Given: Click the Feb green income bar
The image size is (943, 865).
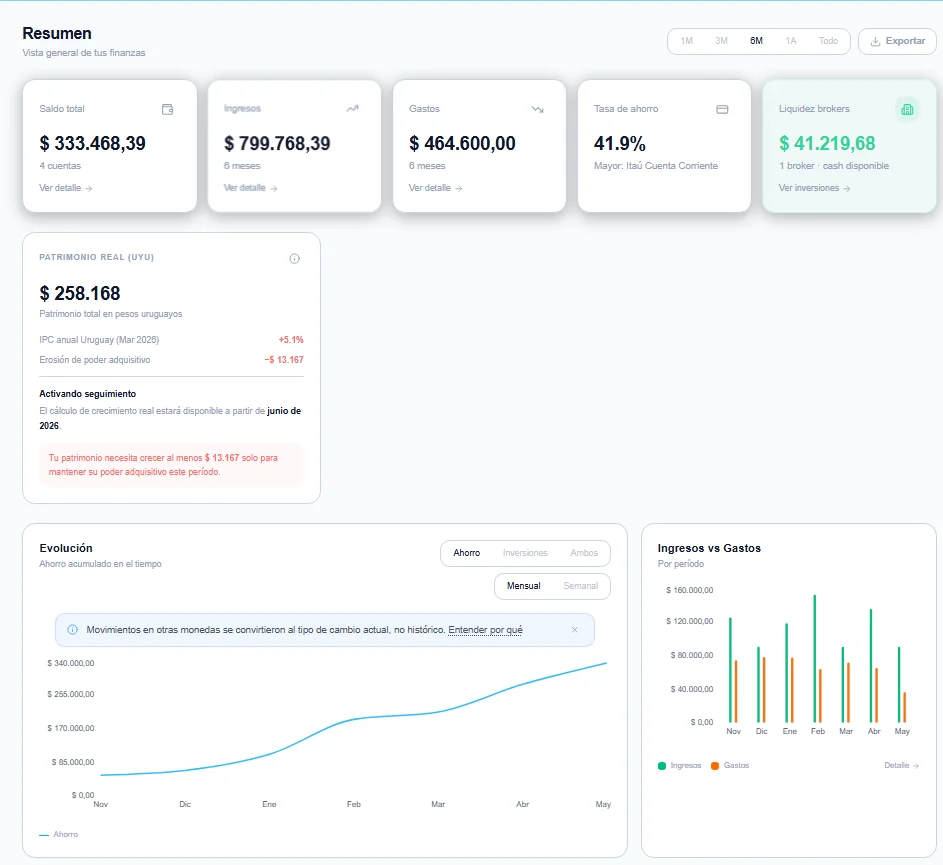Looking at the screenshot, I should point(815,659).
